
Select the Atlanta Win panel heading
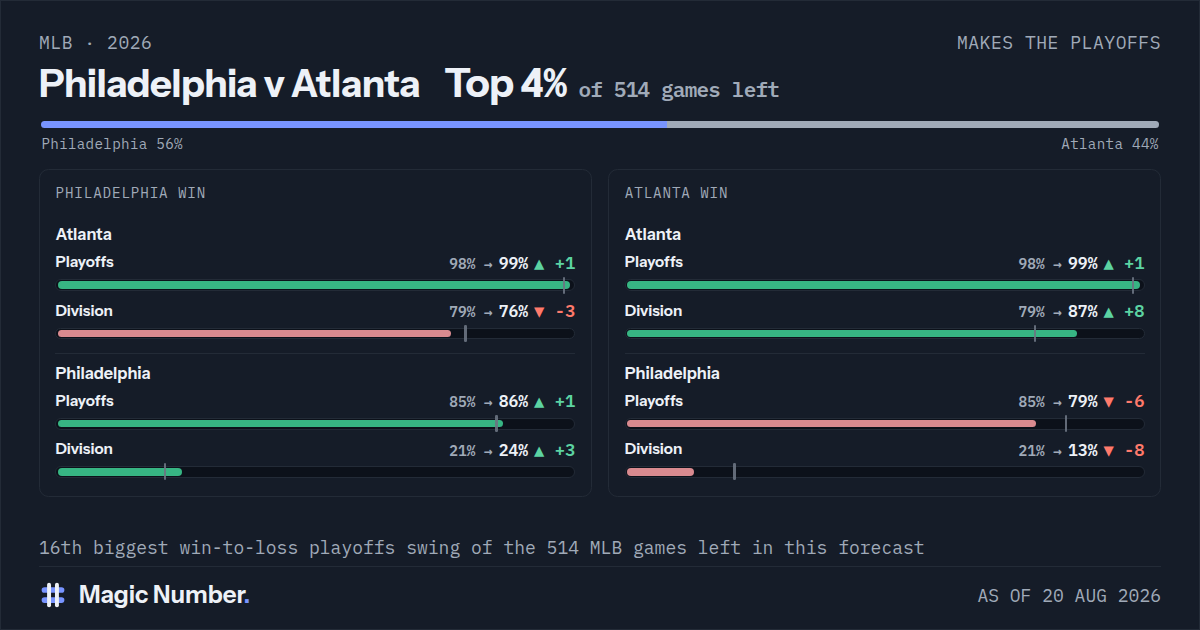point(676,193)
